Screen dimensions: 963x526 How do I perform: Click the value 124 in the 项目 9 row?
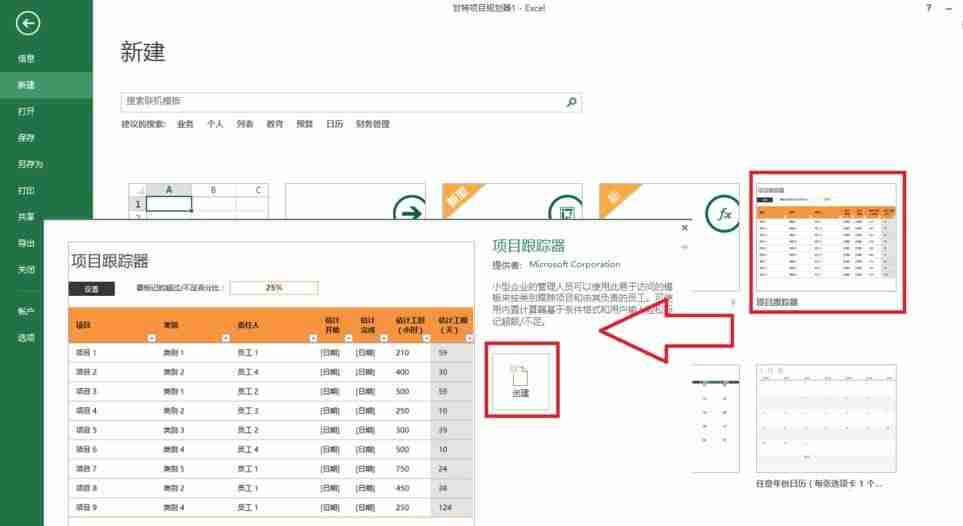point(445,508)
